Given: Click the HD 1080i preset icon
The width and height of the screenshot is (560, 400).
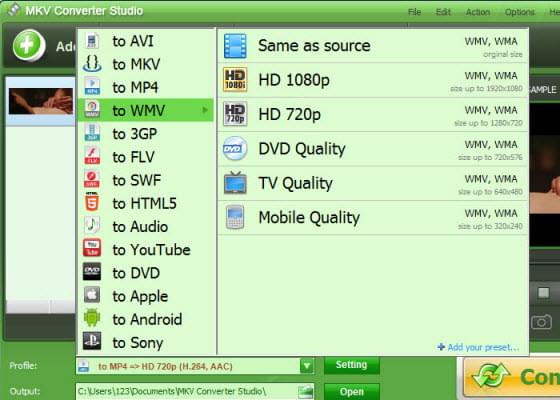Looking at the screenshot, I should coord(235,80).
